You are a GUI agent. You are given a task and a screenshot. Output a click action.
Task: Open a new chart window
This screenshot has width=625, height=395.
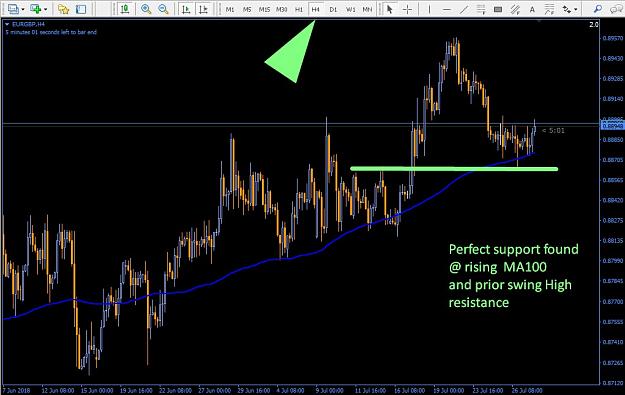(x=13, y=8)
